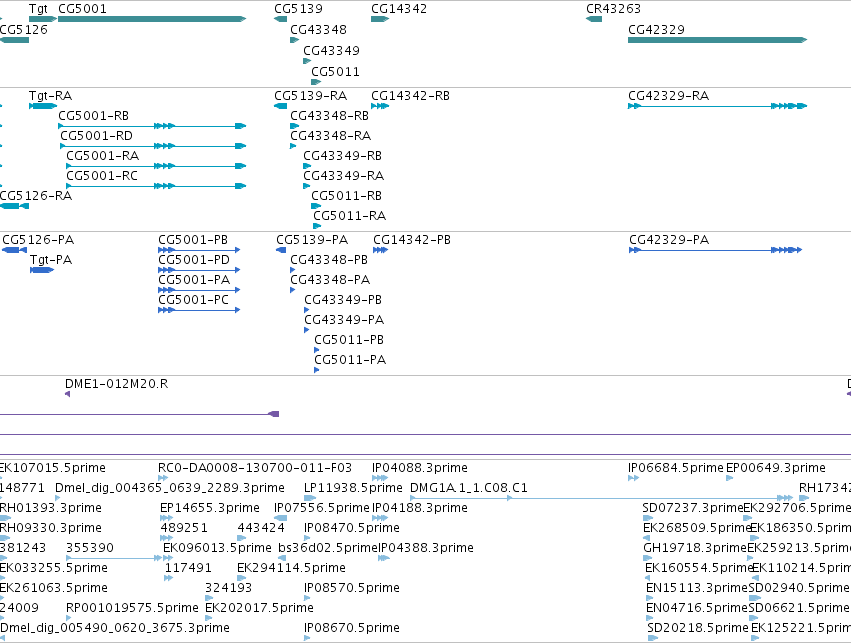Click the CG5139 gene label
851x643 pixels.
click(298, 9)
